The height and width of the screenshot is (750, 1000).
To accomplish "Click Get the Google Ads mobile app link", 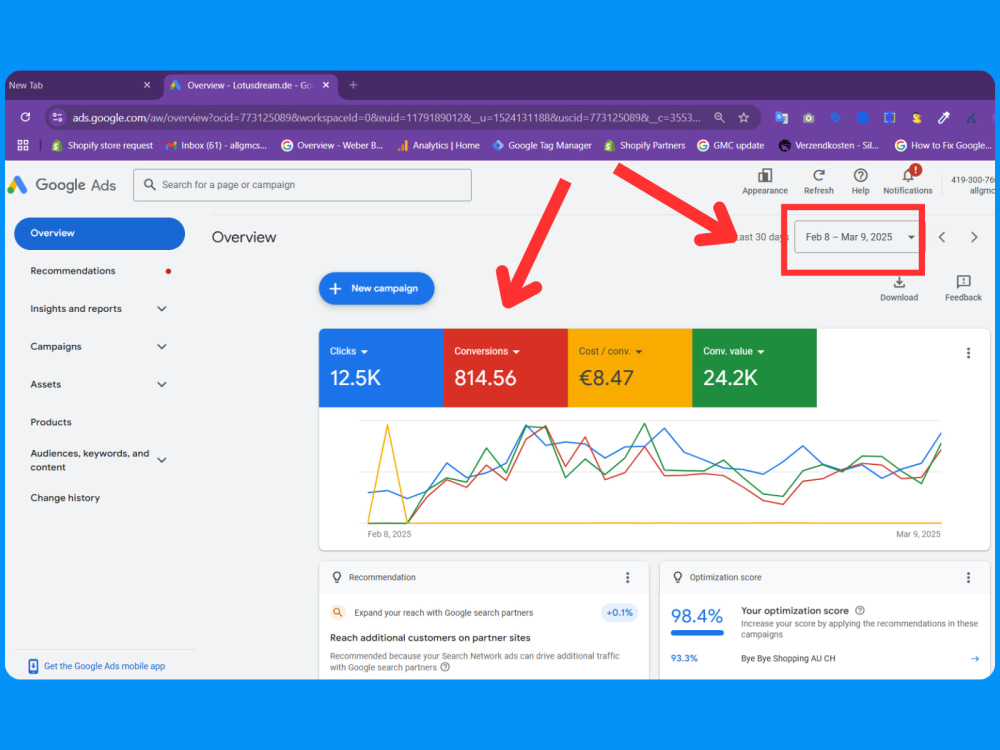I will (x=98, y=666).
